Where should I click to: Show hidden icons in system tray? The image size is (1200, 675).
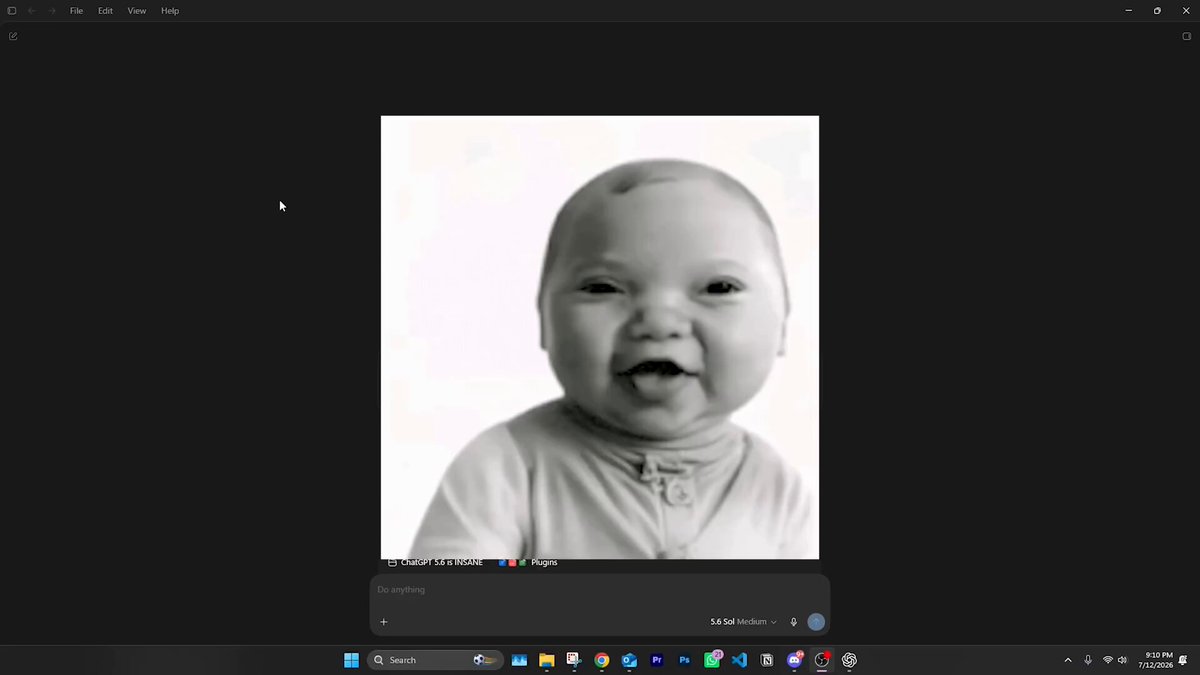point(1068,660)
